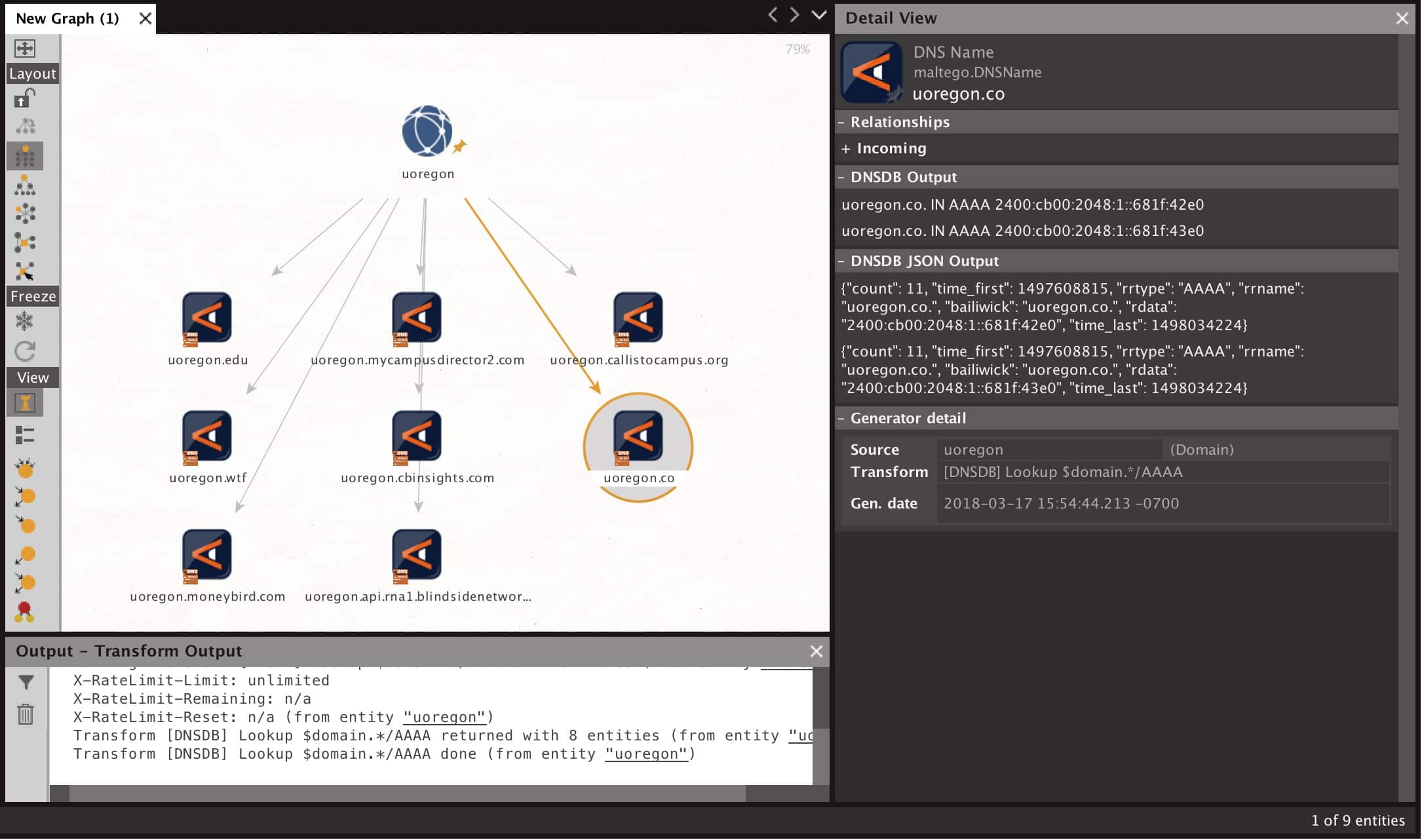Screen dimensions: 1422x840
Task: Select the lowest orange ball in-out view icon
Action: click(x=25, y=582)
